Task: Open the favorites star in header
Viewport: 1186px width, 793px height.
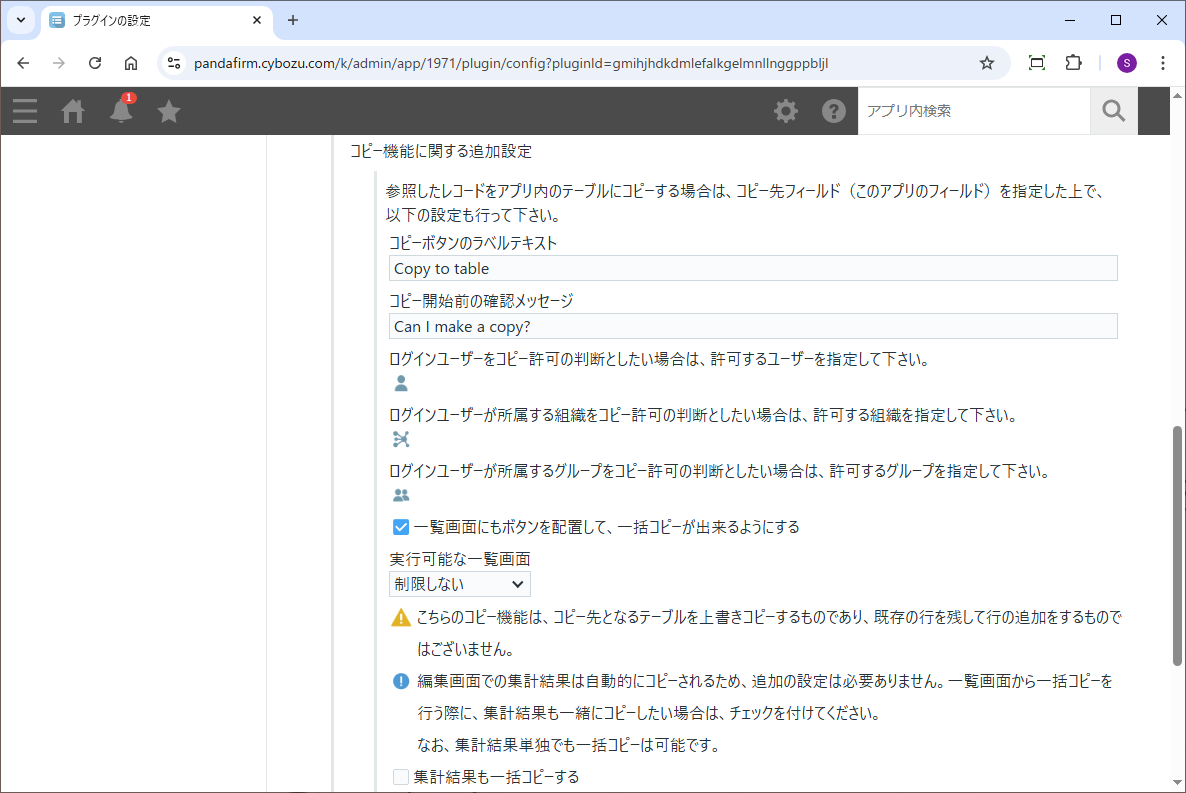Action: pyautogui.click(x=169, y=111)
